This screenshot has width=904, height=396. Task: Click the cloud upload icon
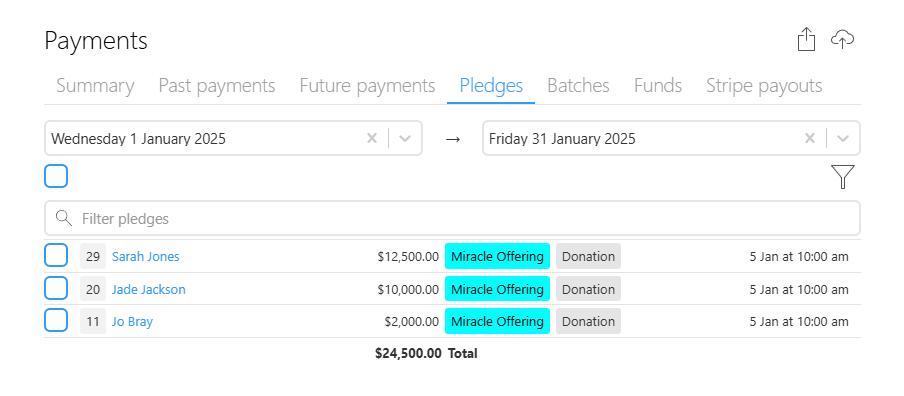pos(842,40)
